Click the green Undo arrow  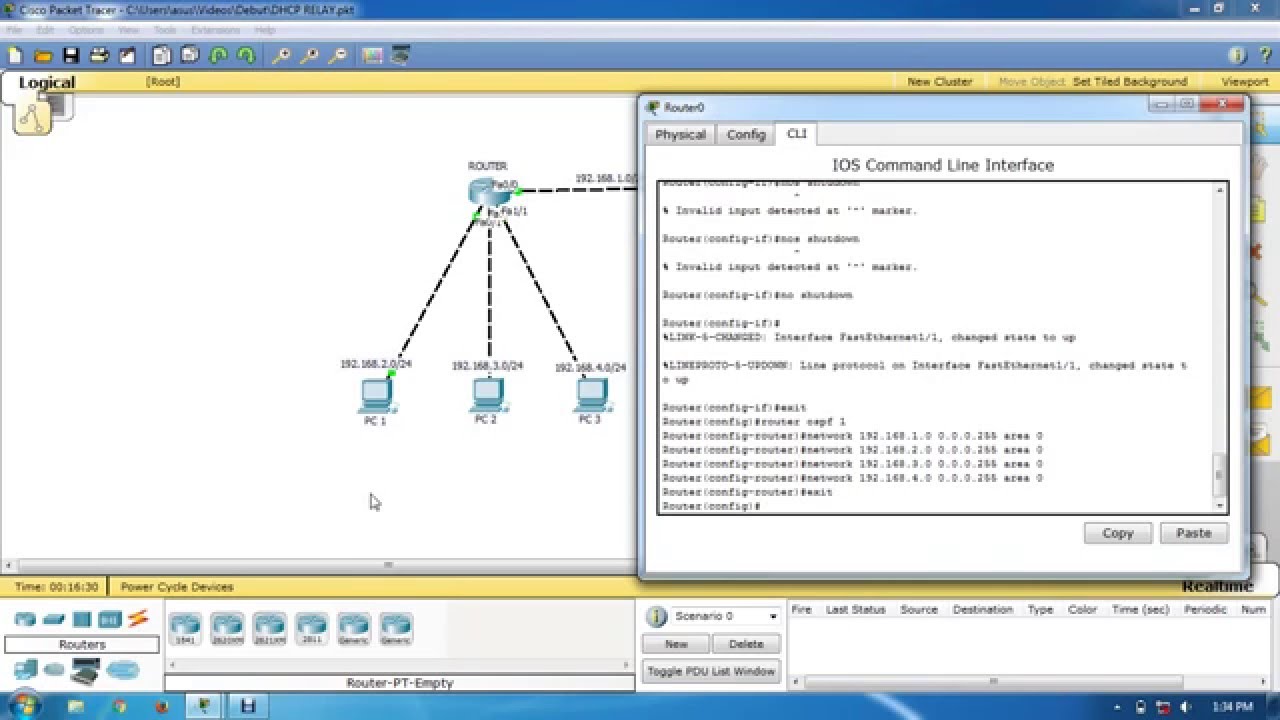[x=218, y=56]
